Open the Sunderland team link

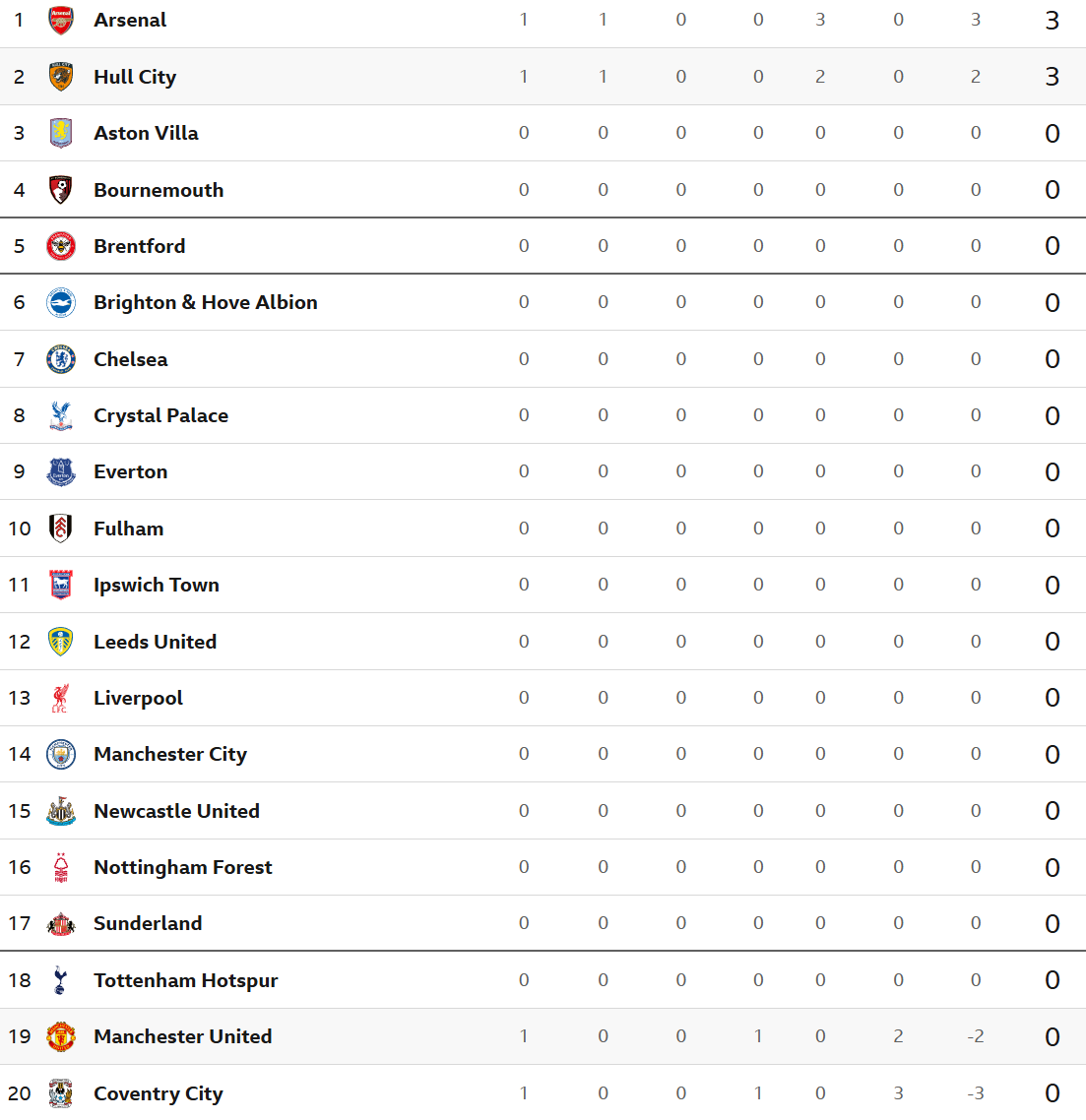point(148,923)
